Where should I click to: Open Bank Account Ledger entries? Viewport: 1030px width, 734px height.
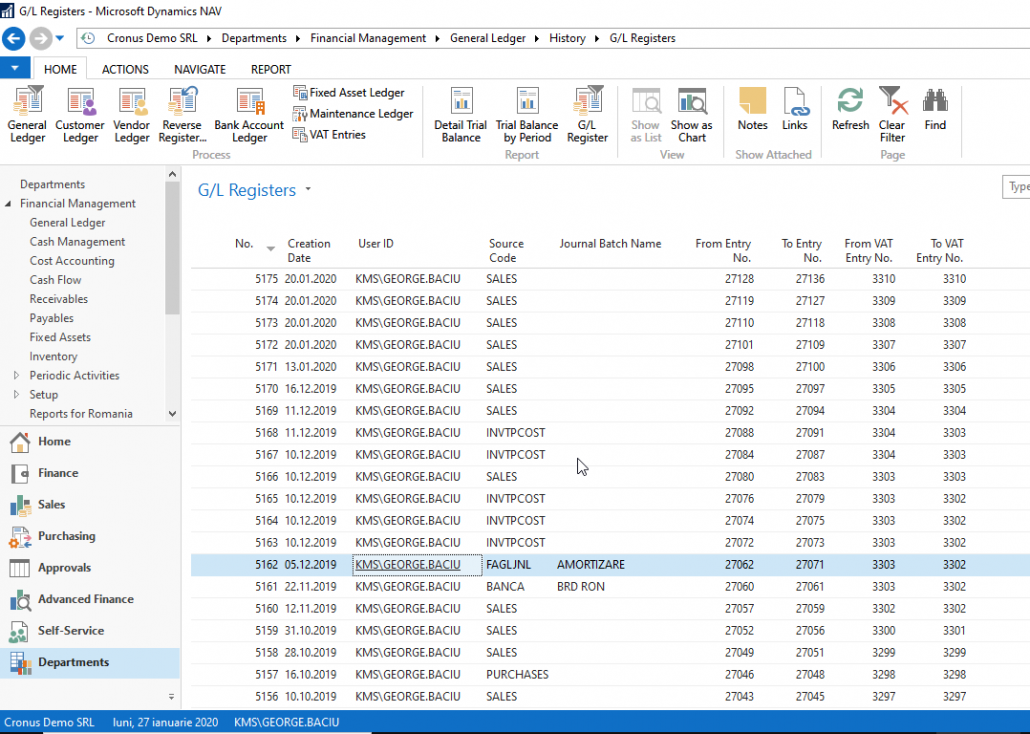pyautogui.click(x=247, y=113)
